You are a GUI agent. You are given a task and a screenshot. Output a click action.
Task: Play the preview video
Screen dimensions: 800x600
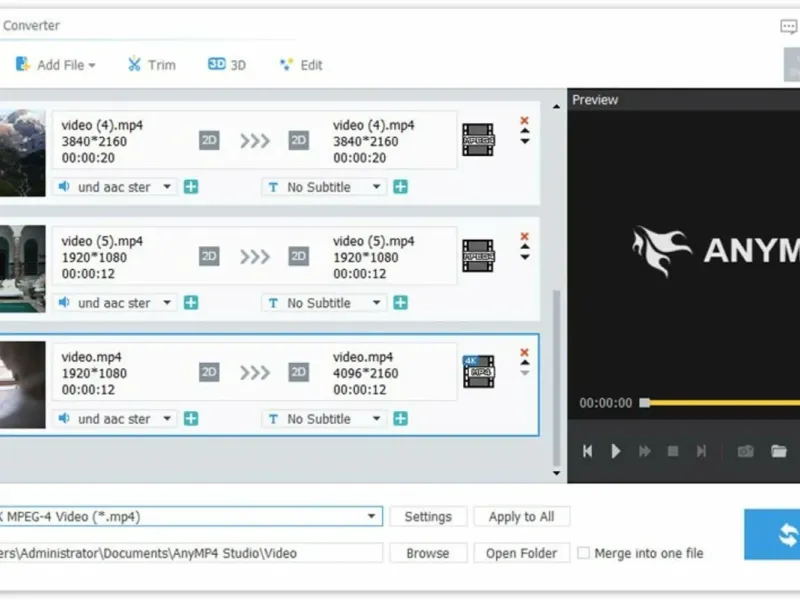coord(616,451)
